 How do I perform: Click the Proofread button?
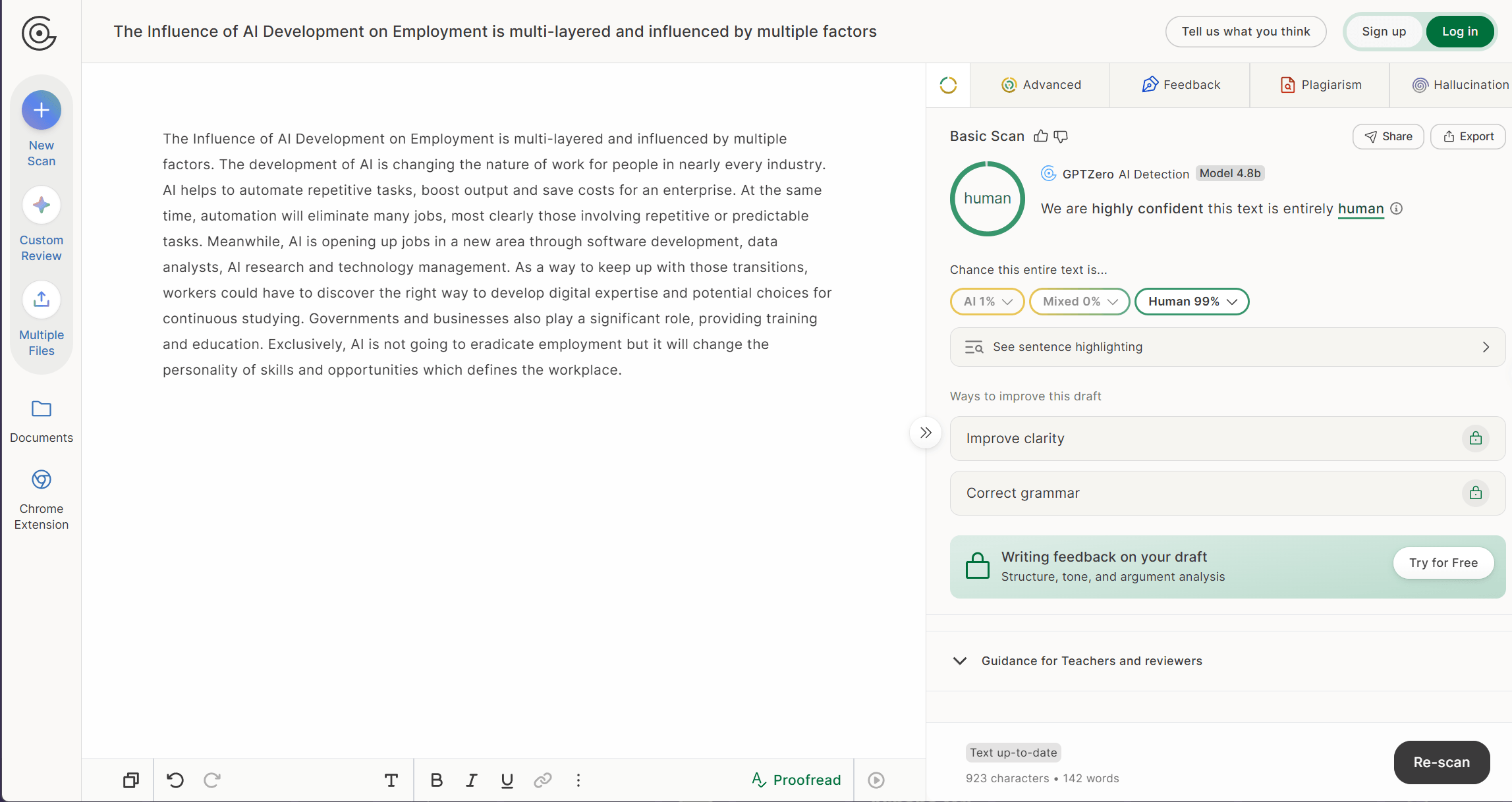tap(797, 780)
